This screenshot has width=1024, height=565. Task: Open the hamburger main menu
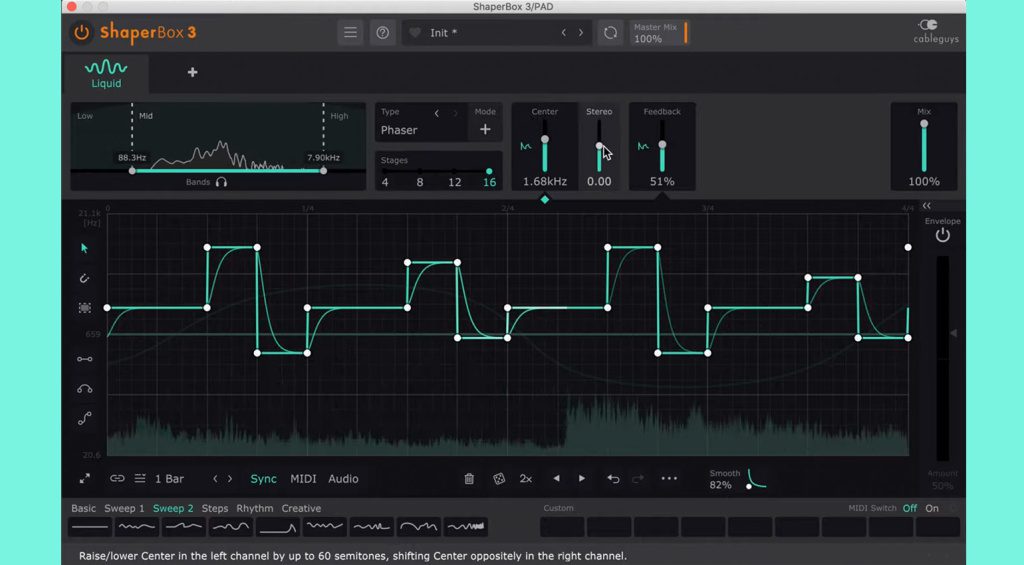click(350, 33)
